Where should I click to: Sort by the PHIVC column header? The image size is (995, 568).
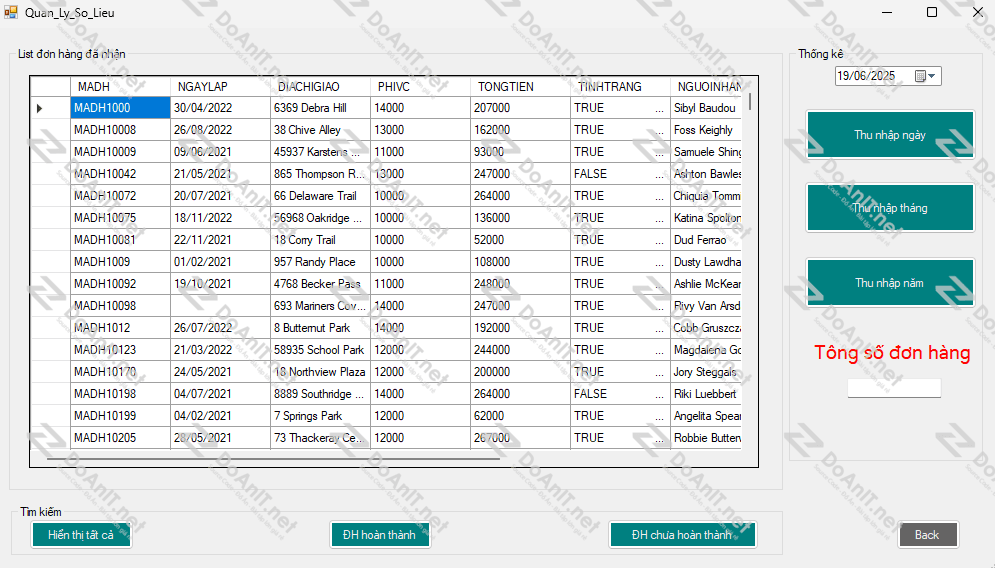point(420,87)
